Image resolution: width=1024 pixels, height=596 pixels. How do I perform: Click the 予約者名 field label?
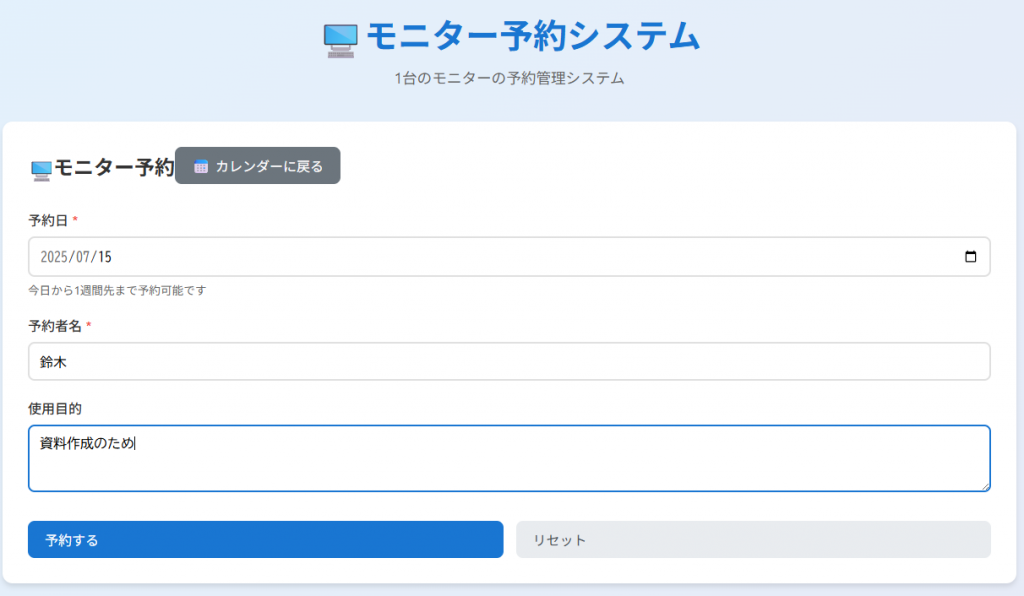(x=55, y=326)
